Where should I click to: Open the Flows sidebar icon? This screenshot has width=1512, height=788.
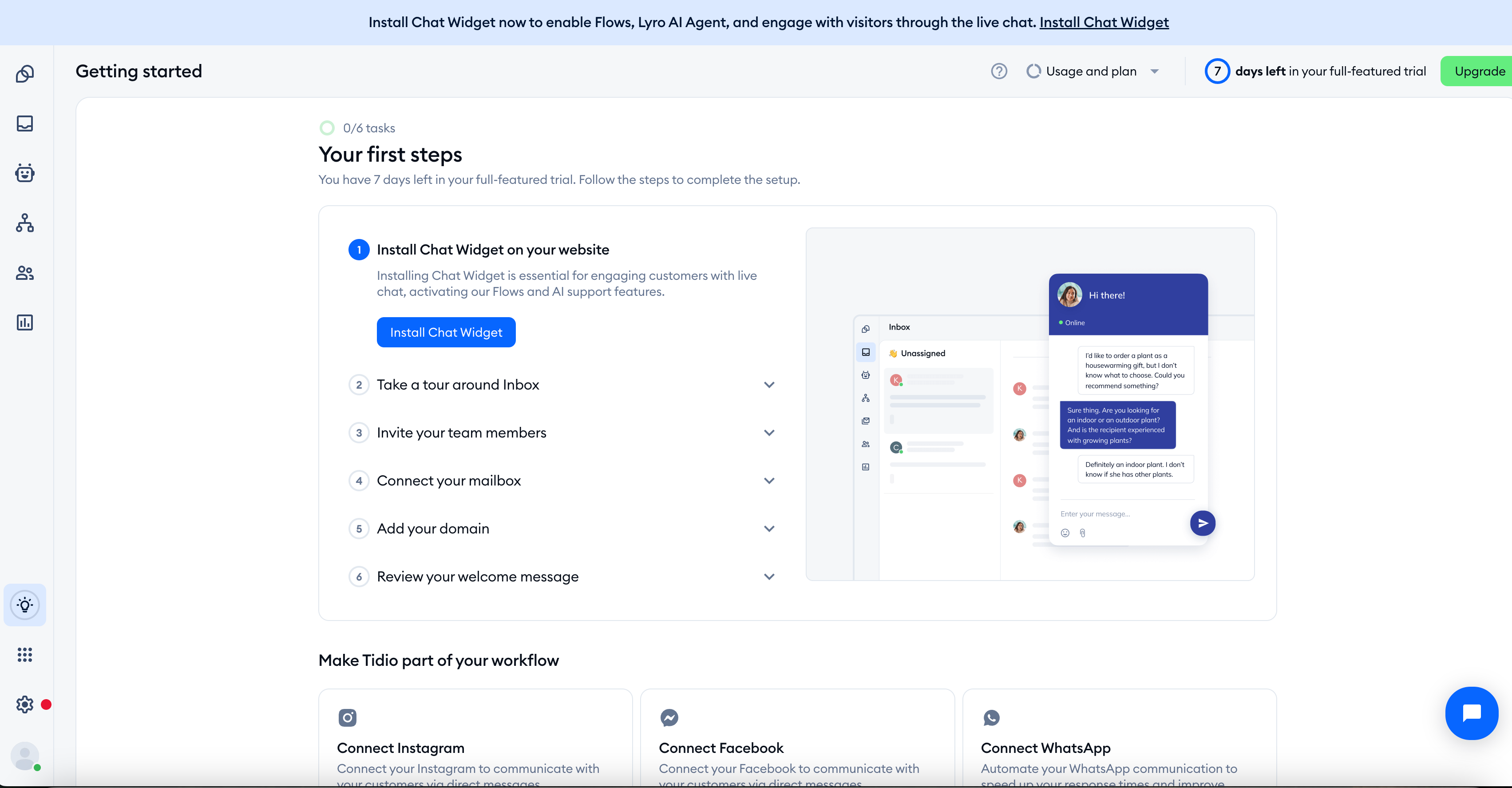coord(25,223)
